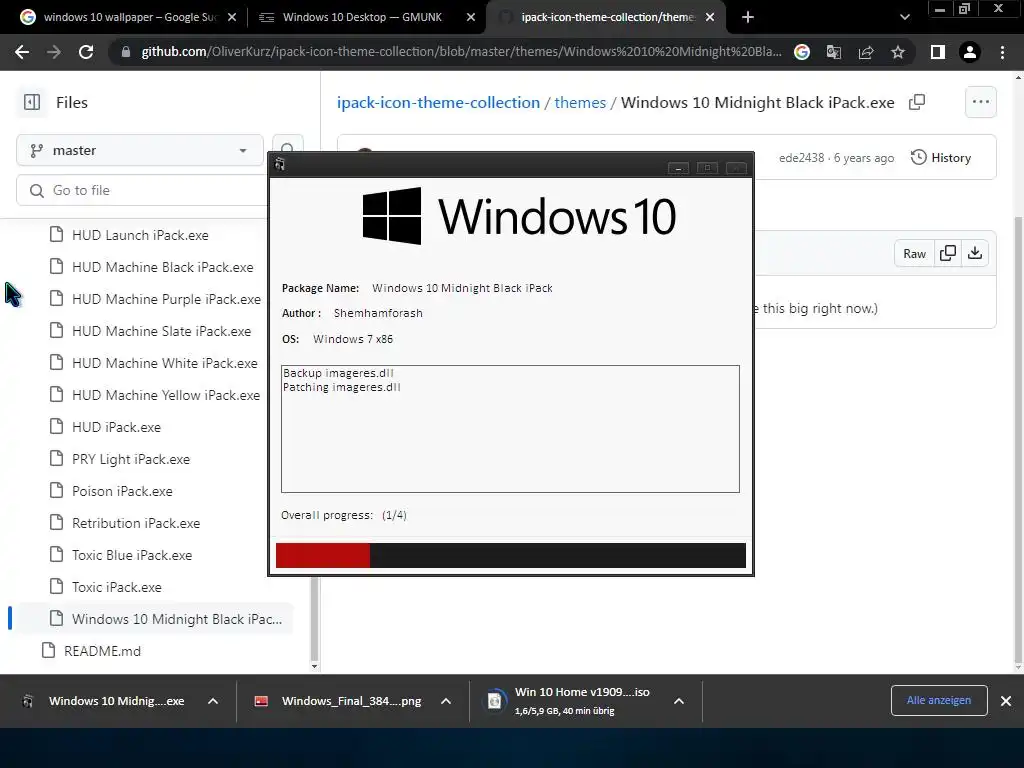Click the Raw button

pyautogui.click(x=914, y=253)
